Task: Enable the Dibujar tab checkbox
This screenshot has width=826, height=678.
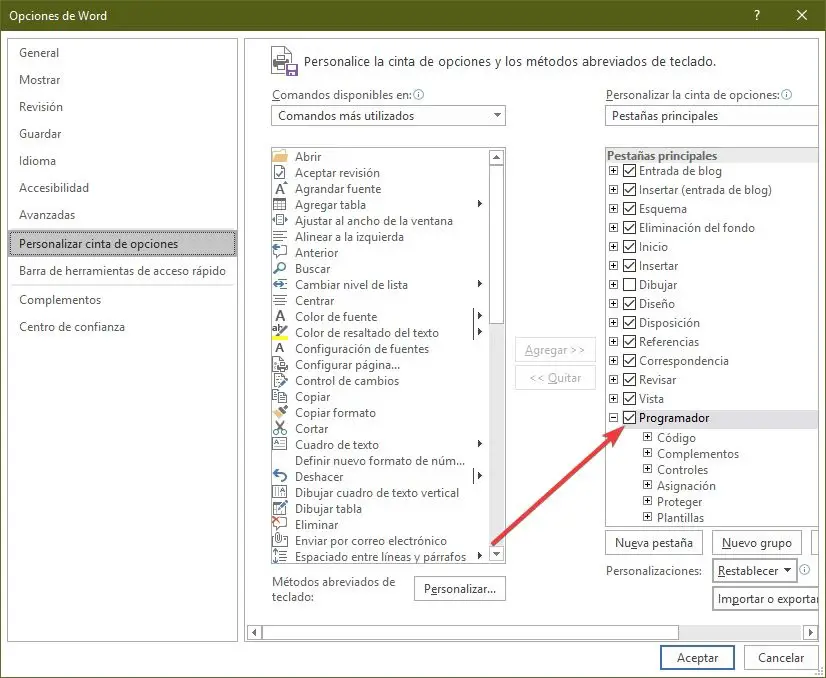Action: pyautogui.click(x=629, y=284)
